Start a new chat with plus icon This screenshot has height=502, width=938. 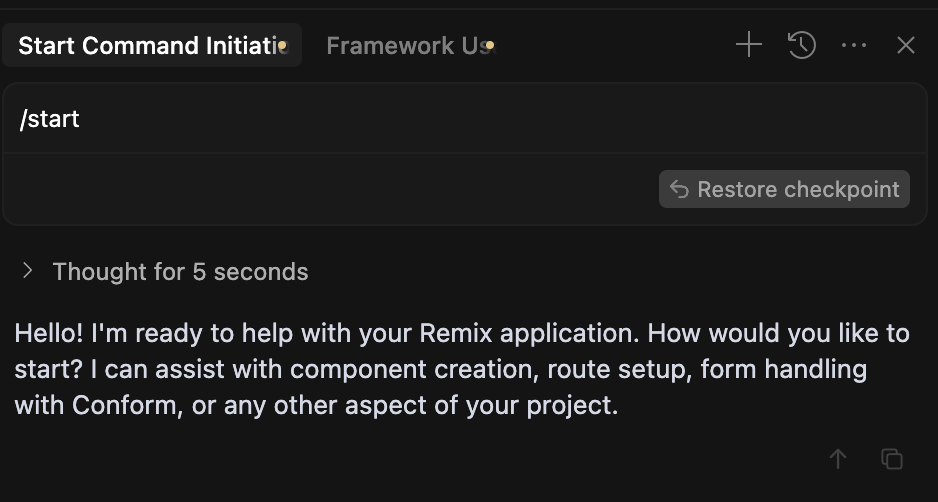click(x=748, y=45)
